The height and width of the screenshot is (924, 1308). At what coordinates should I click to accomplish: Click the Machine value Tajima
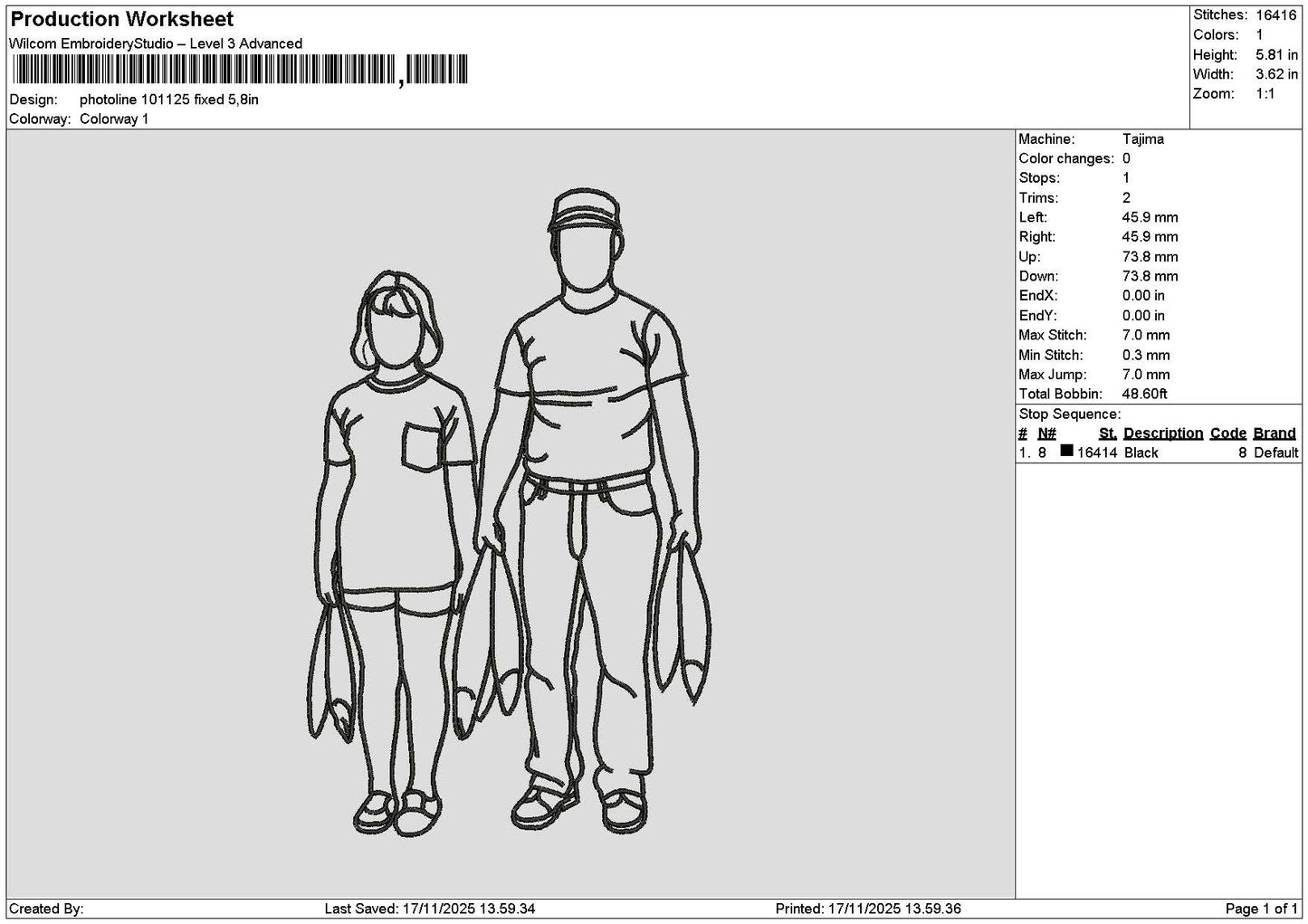tap(1143, 139)
